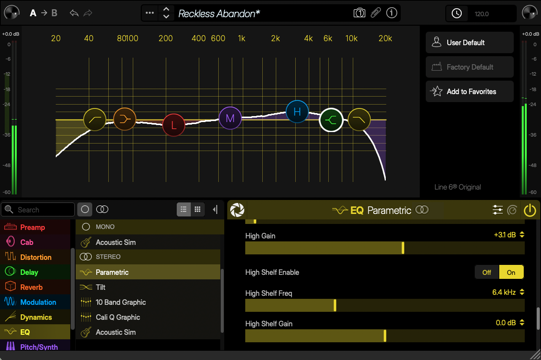Viewport: 541px width, 360px height.
Task: Click the parameter panel scrollbar
Action: [x=538, y=318]
